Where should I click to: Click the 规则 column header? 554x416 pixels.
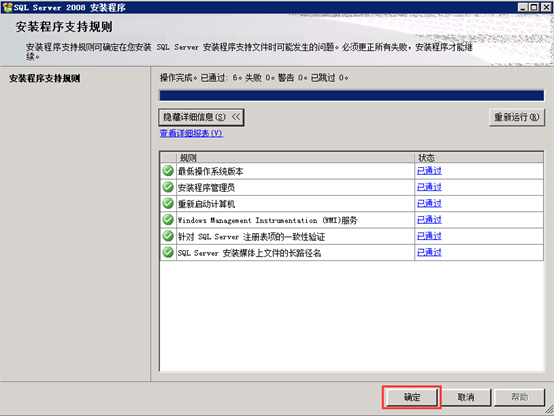point(295,157)
